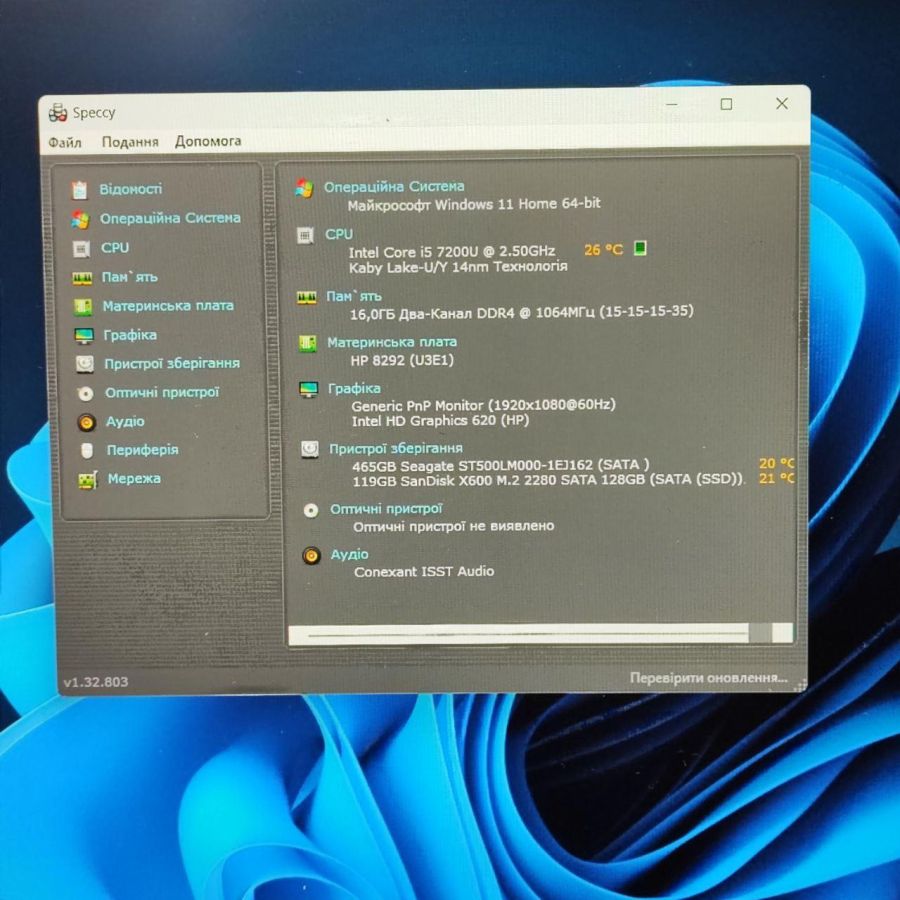This screenshot has height=900, width=900.
Task: Click the Операційна Система summary heading
Action: (394, 187)
